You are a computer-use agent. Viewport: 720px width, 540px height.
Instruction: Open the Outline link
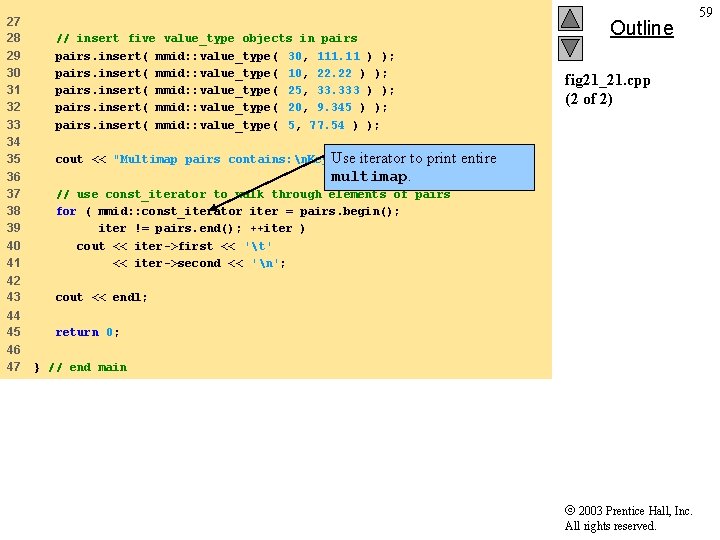pyautogui.click(x=641, y=28)
